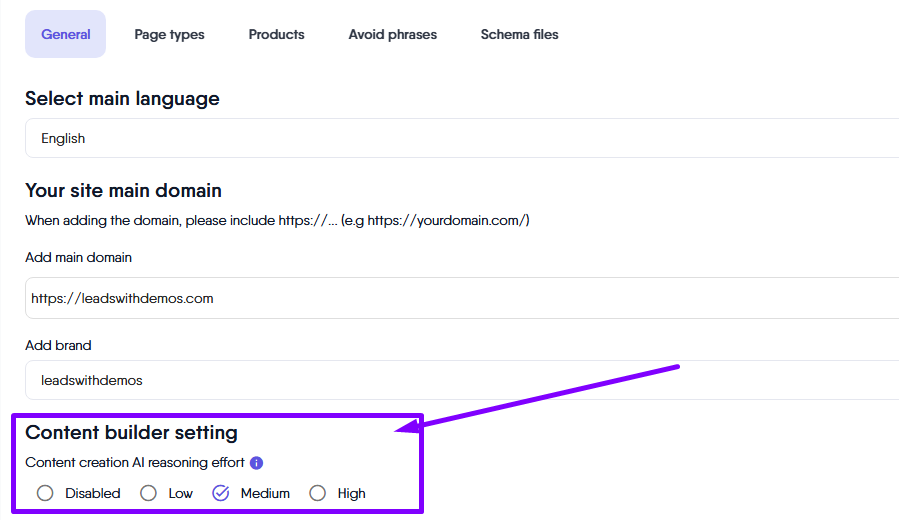The height and width of the screenshot is (520, 899).
Task: Open the main language dropdown showing English
Action: click(460, 139)
